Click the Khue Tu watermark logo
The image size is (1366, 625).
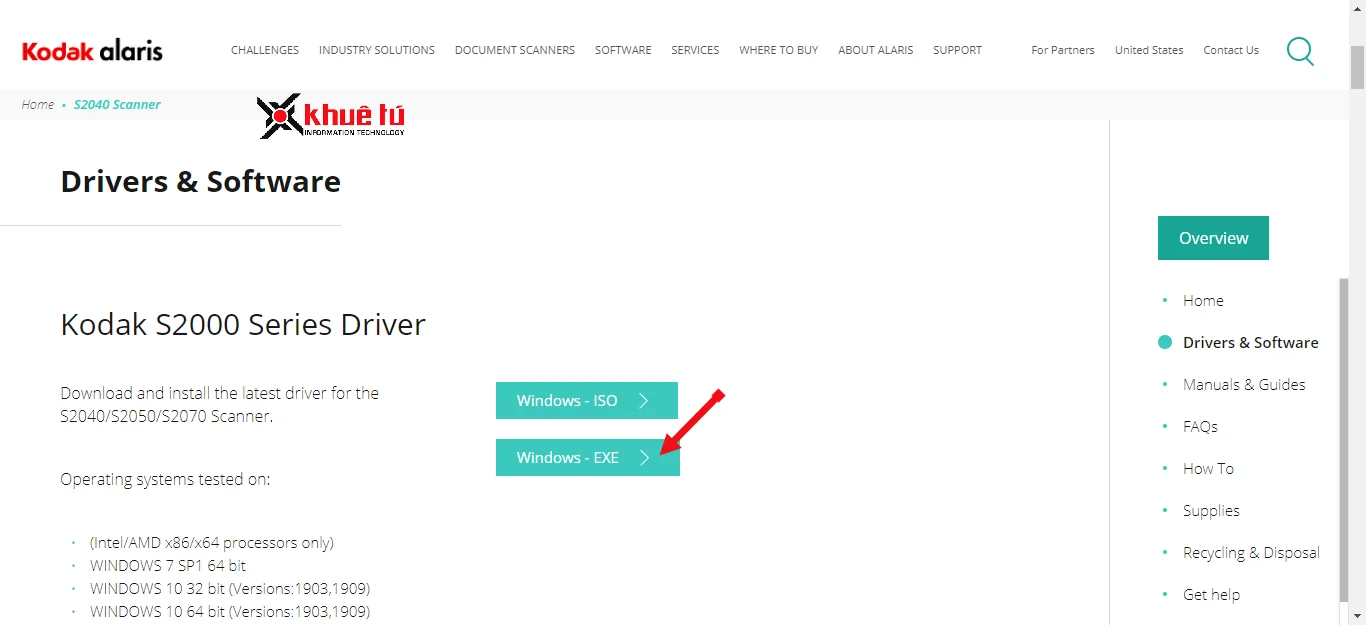tap(332, 117)
